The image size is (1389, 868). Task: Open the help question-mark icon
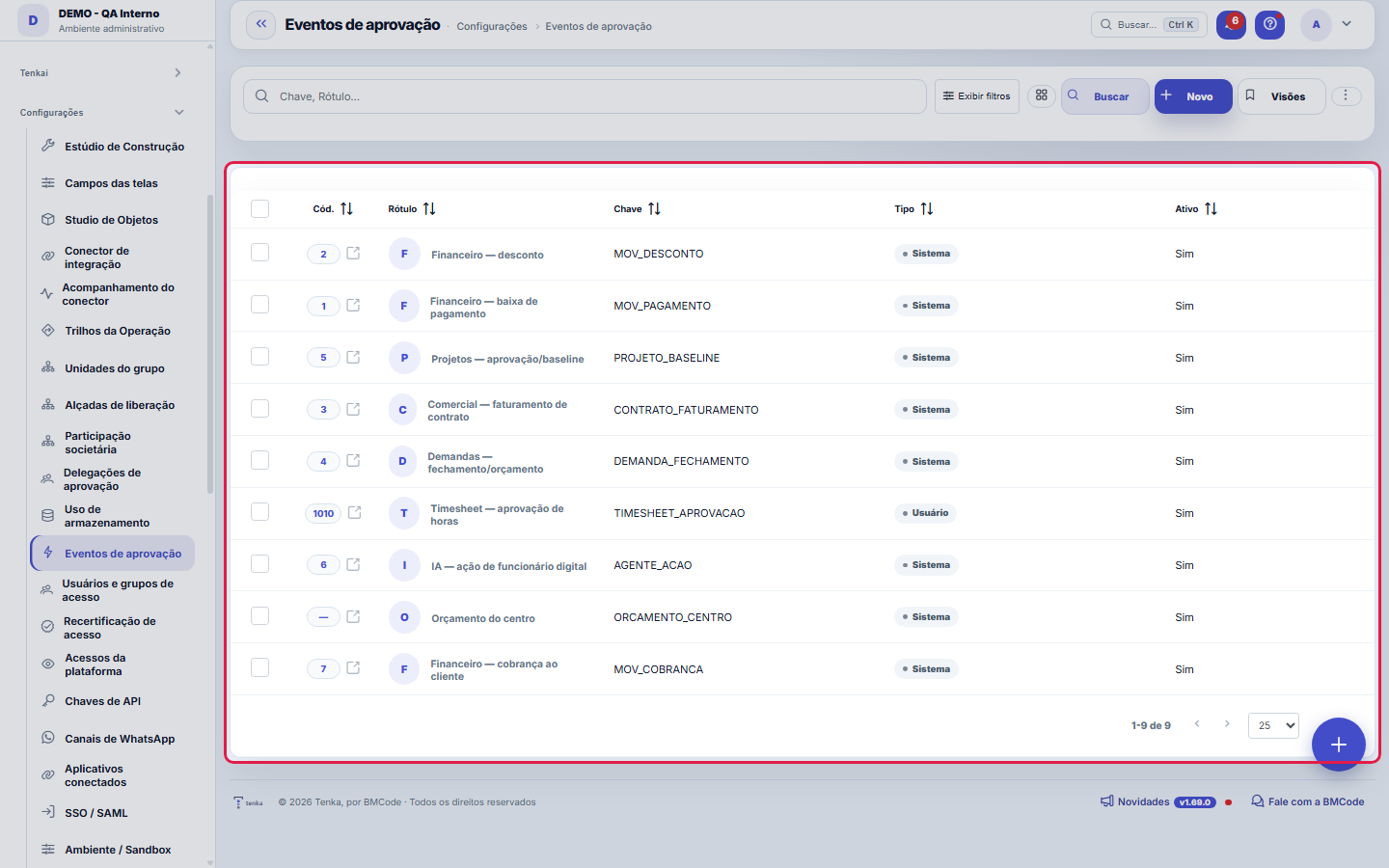[x=1270, y=24]
